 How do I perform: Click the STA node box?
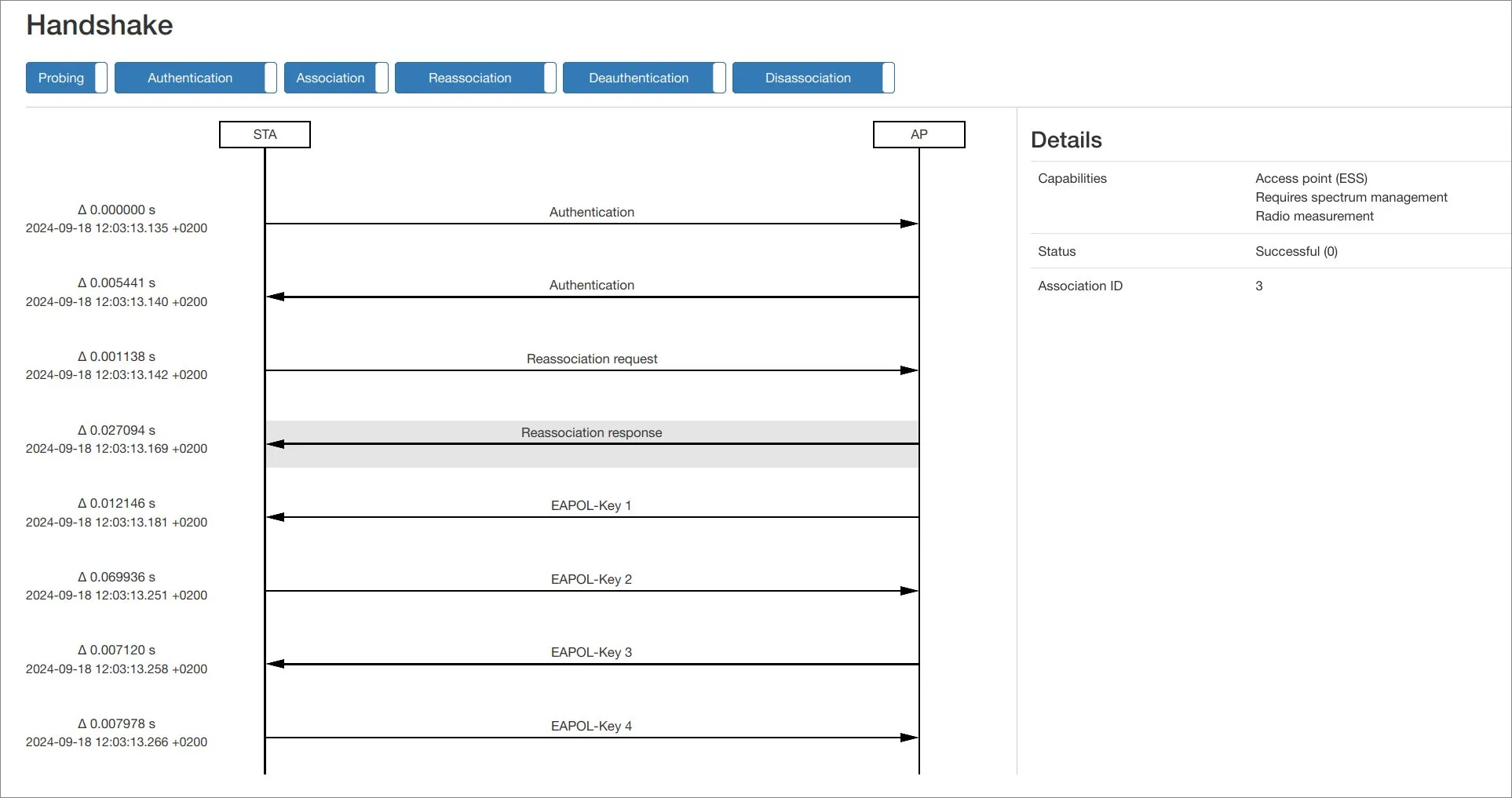(x=265, y=134)
